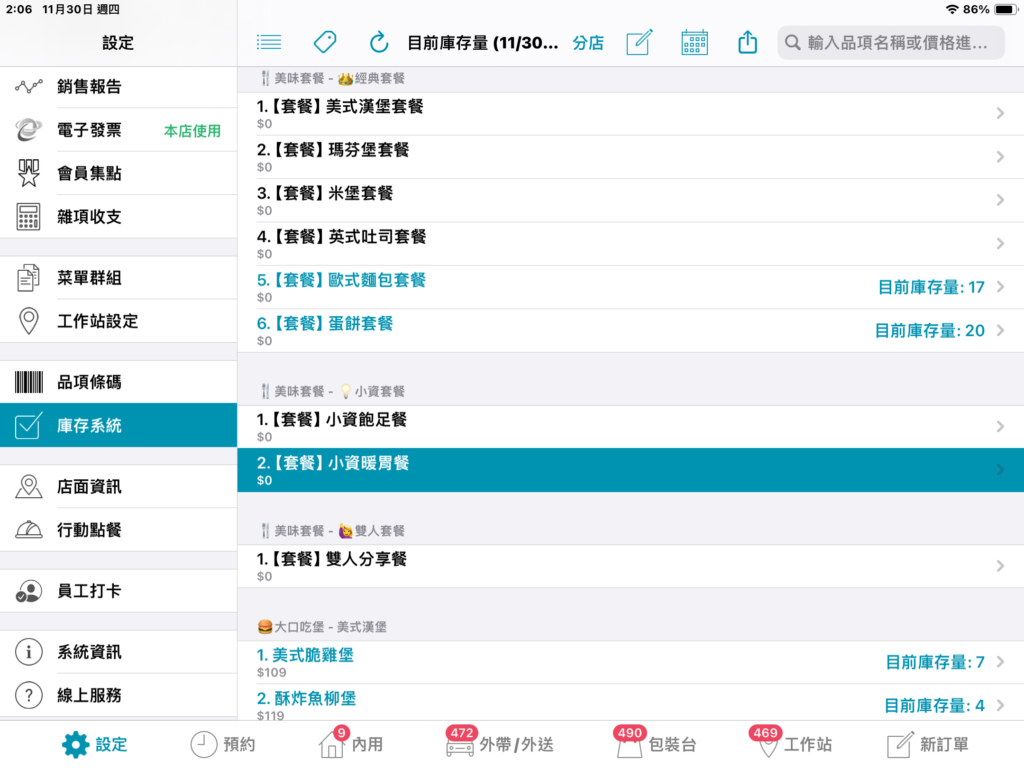Screen dimensions: 1024x768
Task: Select 1.【套餐】美式漢堡套餐 item text
Action: point(340,106)
